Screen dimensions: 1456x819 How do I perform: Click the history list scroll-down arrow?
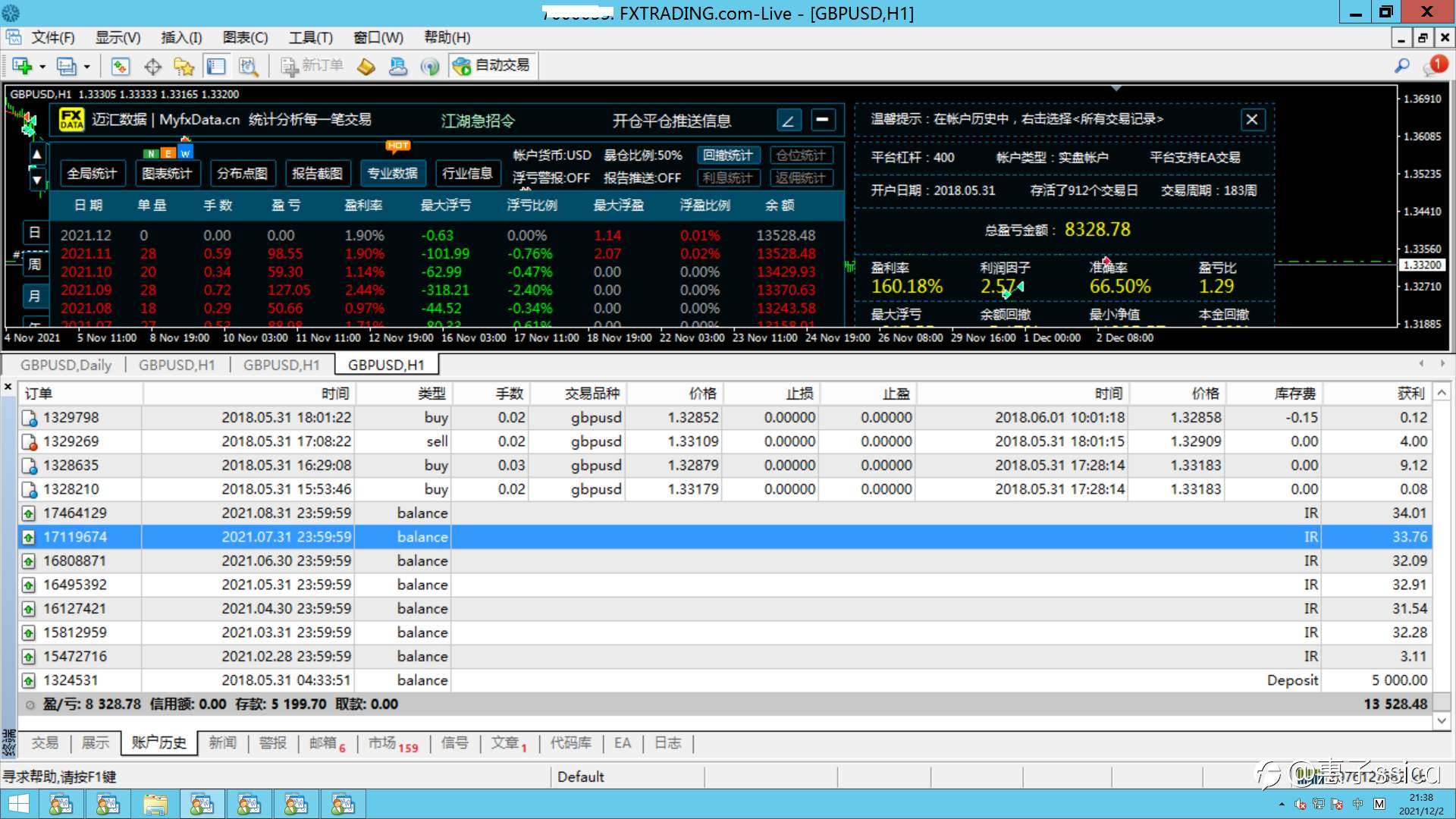pos(1442,720)
